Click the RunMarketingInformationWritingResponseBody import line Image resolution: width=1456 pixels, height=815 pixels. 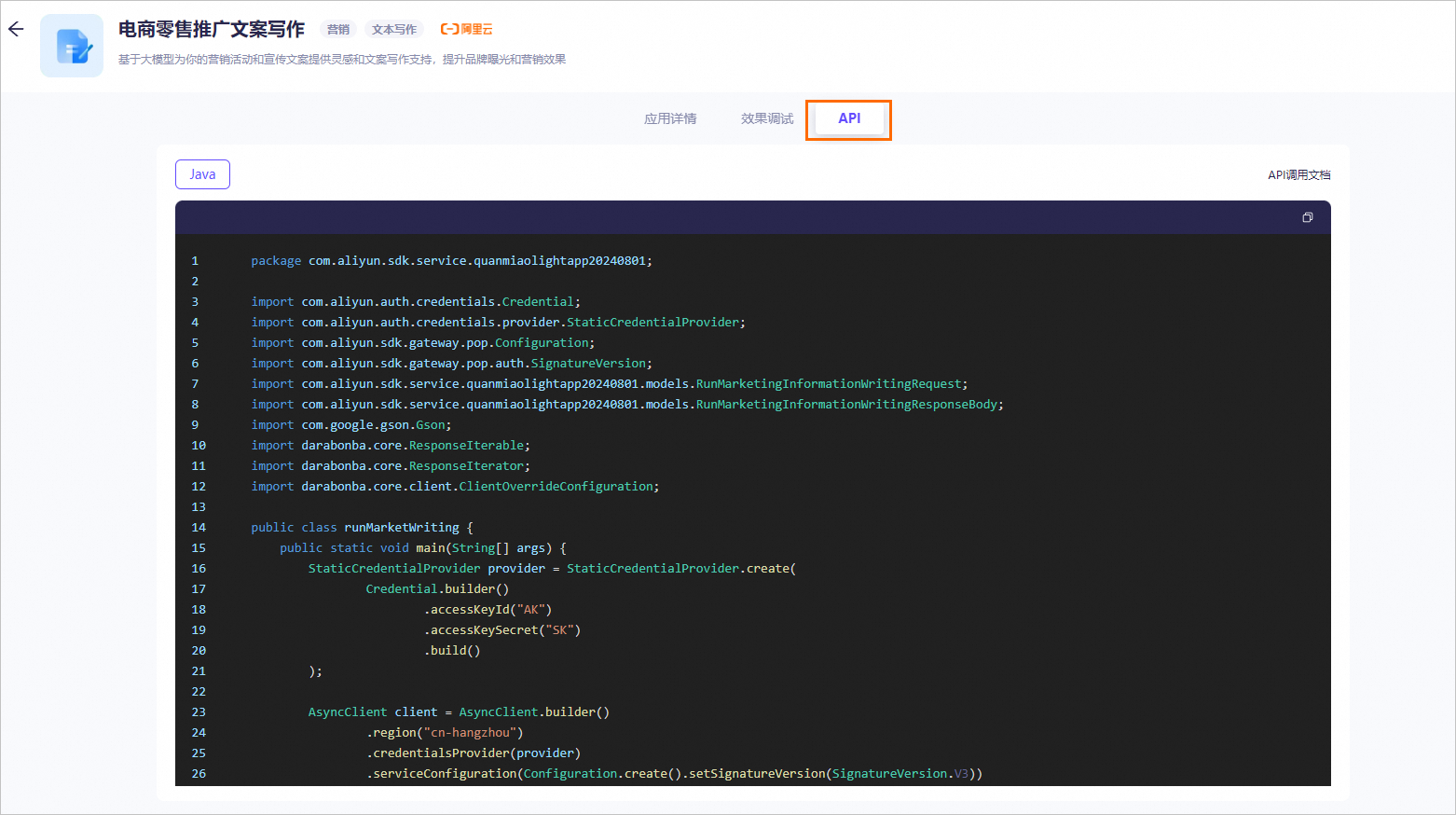627,405
